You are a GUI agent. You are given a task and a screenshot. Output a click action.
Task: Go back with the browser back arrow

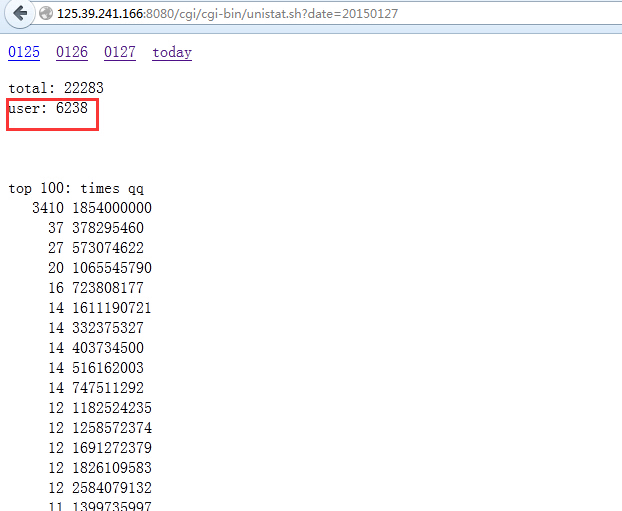pos(19,13)
